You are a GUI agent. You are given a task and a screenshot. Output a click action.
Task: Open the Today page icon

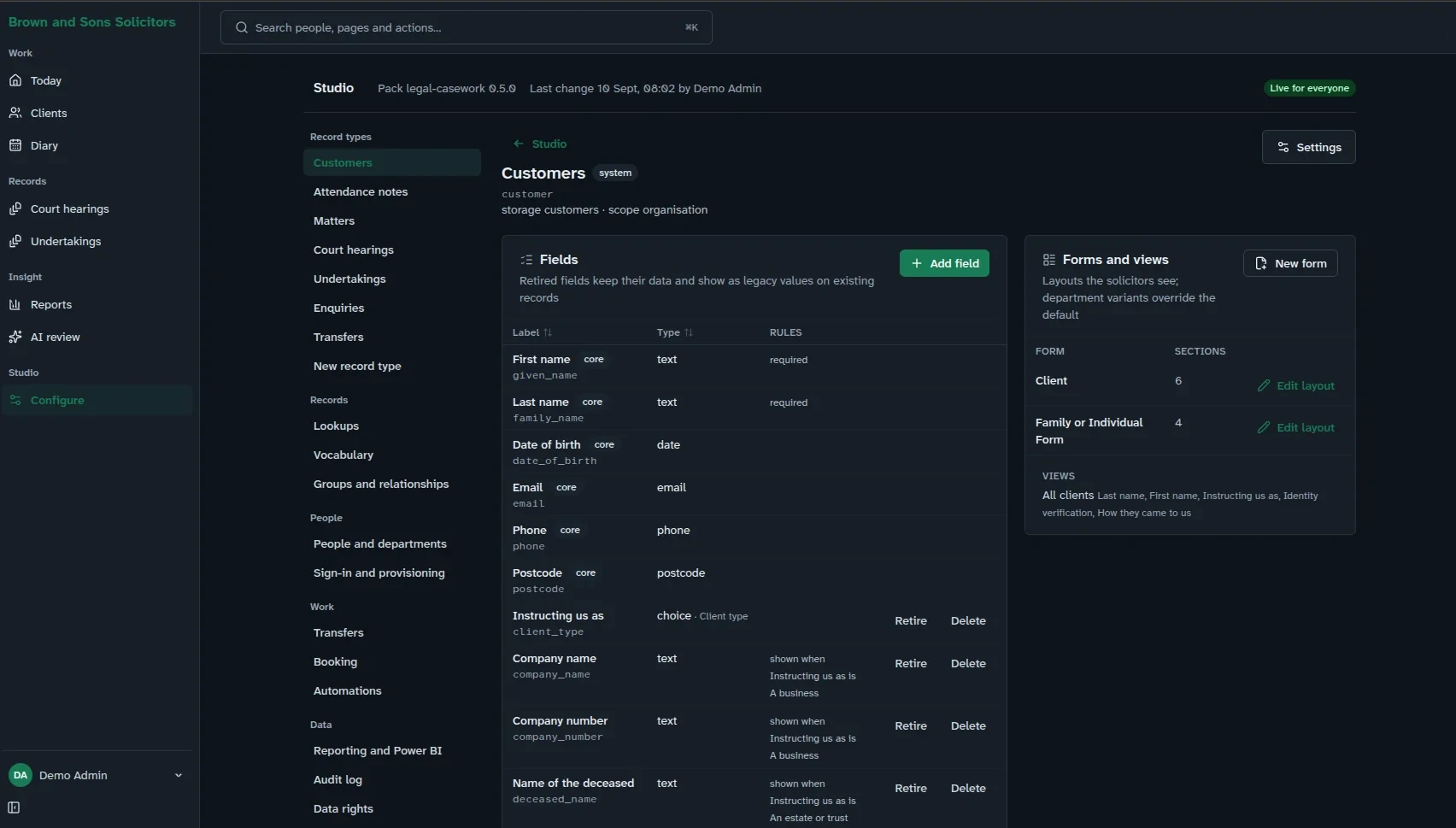(15, 80)
